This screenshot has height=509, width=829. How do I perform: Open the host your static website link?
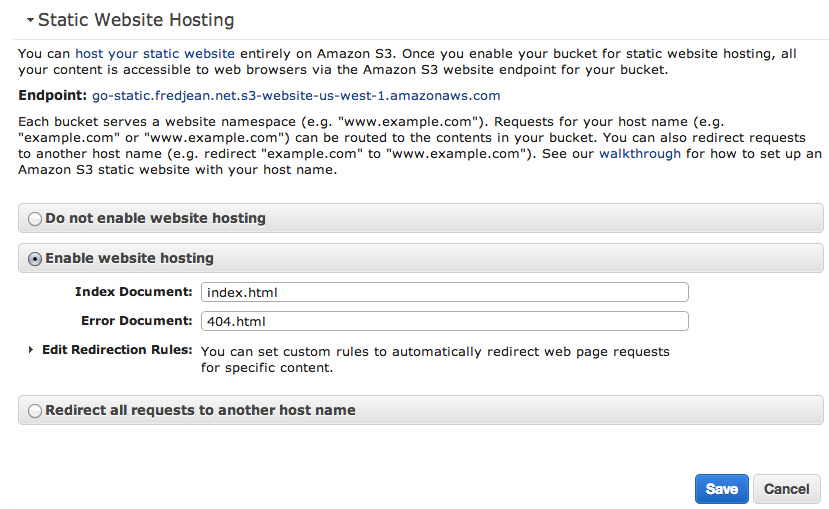click(x=155, y=53)
